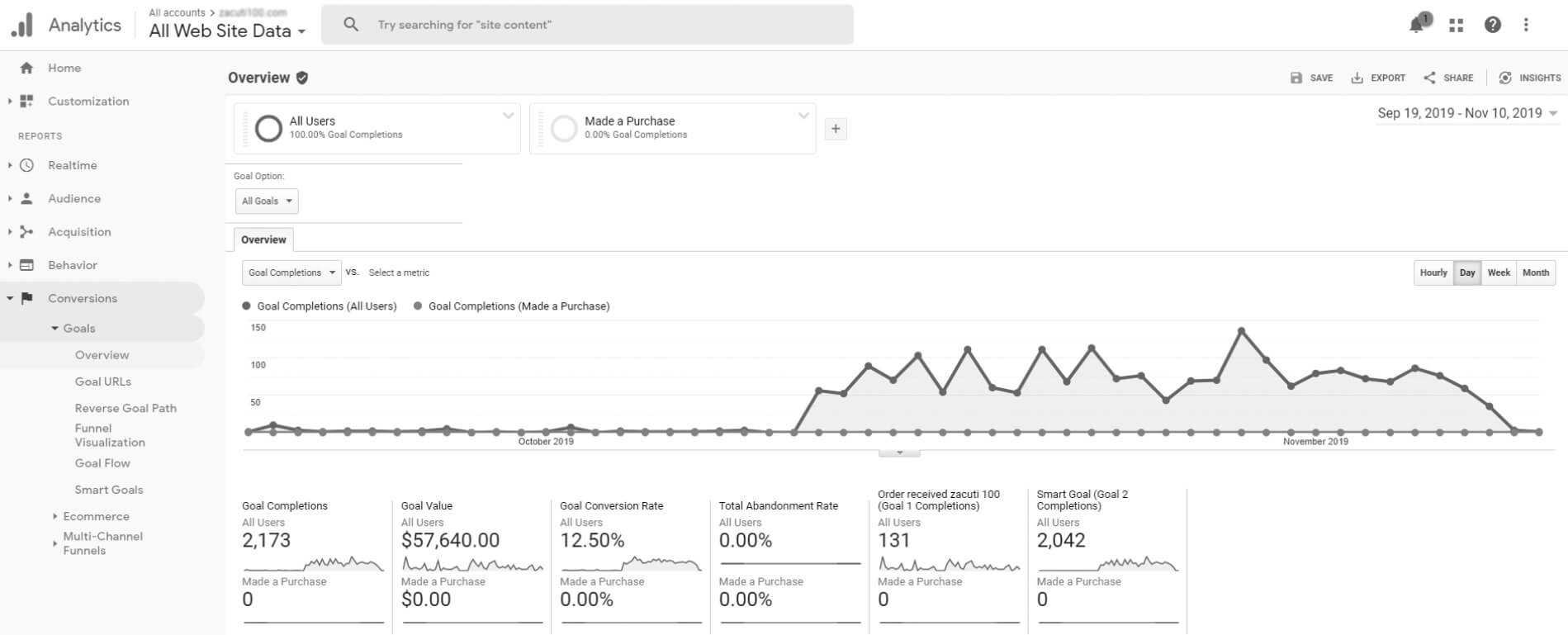Image resolution: width=1568 pixels, height=635 pixels.
Task: Select the Overview tab above chart
Action: 263,239
